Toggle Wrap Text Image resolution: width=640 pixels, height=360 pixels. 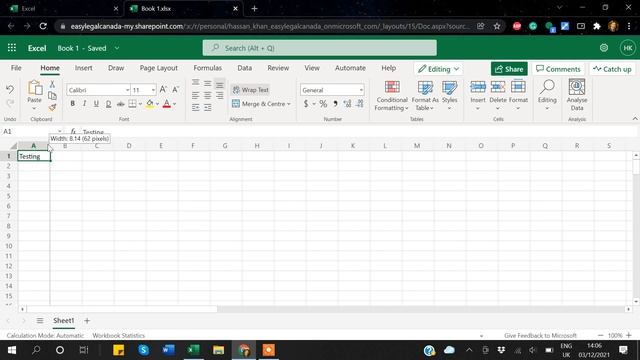[251, 89]
